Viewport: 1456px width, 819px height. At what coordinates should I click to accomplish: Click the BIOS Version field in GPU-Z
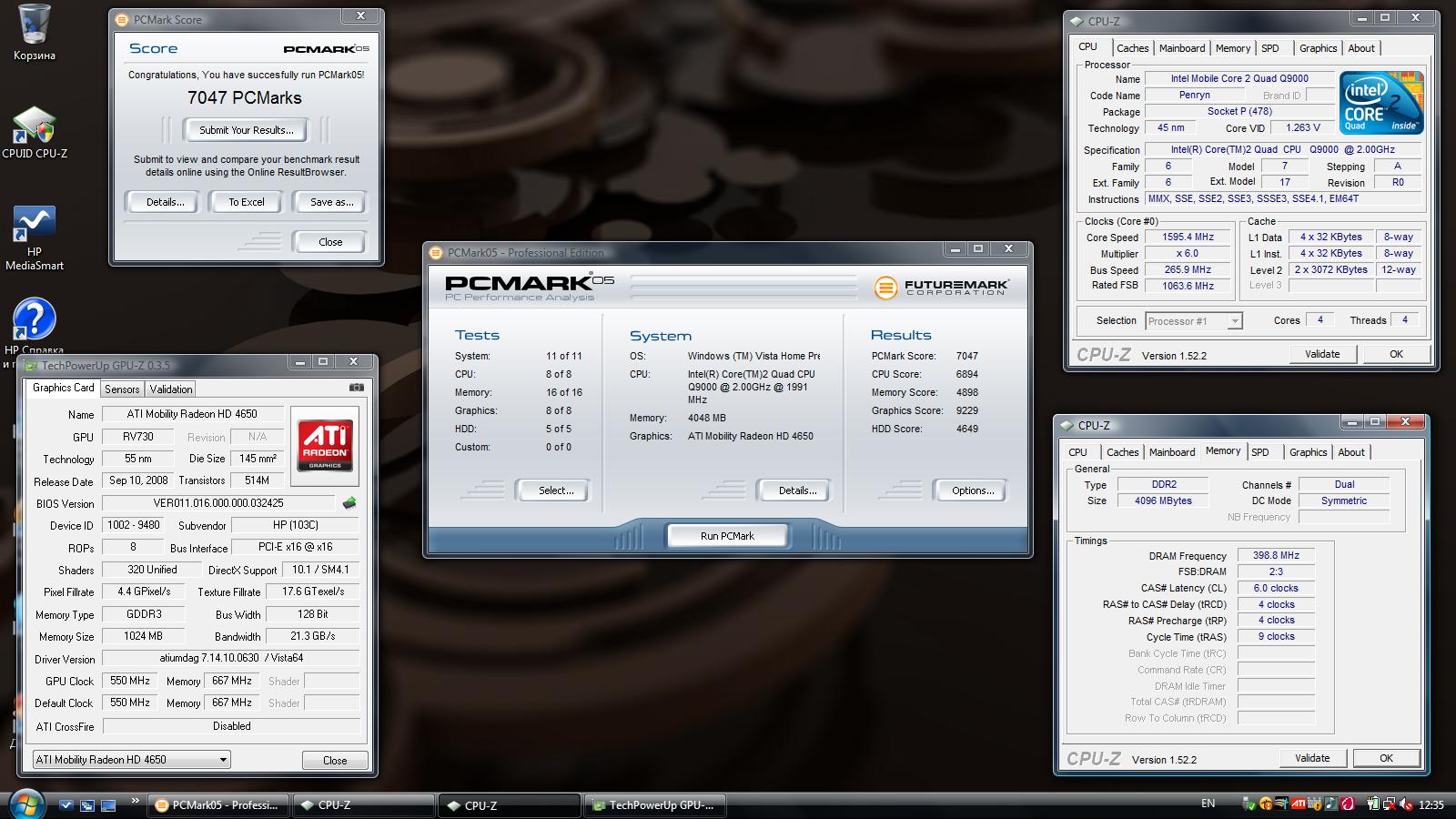coord(218,503)
